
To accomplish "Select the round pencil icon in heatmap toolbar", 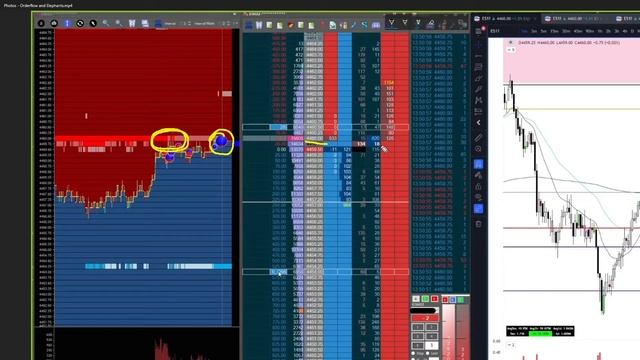I will click(x=93, y=23).
